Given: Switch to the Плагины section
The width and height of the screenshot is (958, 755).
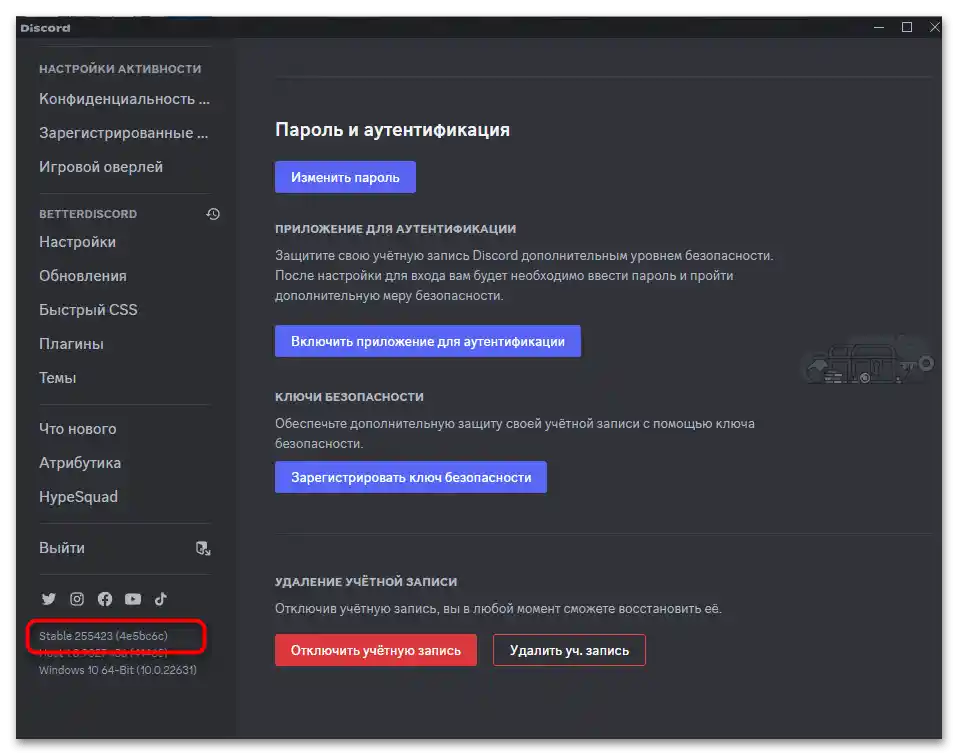Looking at the screenshot, I should coord(69,343).
